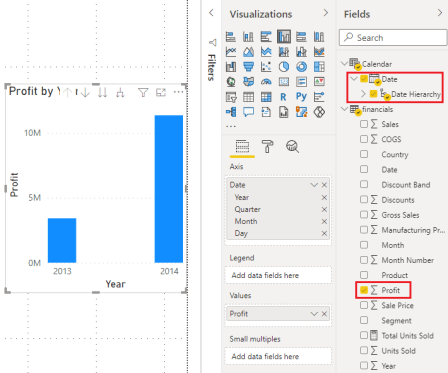Open Get more visuals ellipsis
Screen dimensions: 448x373
pos(231,126)
